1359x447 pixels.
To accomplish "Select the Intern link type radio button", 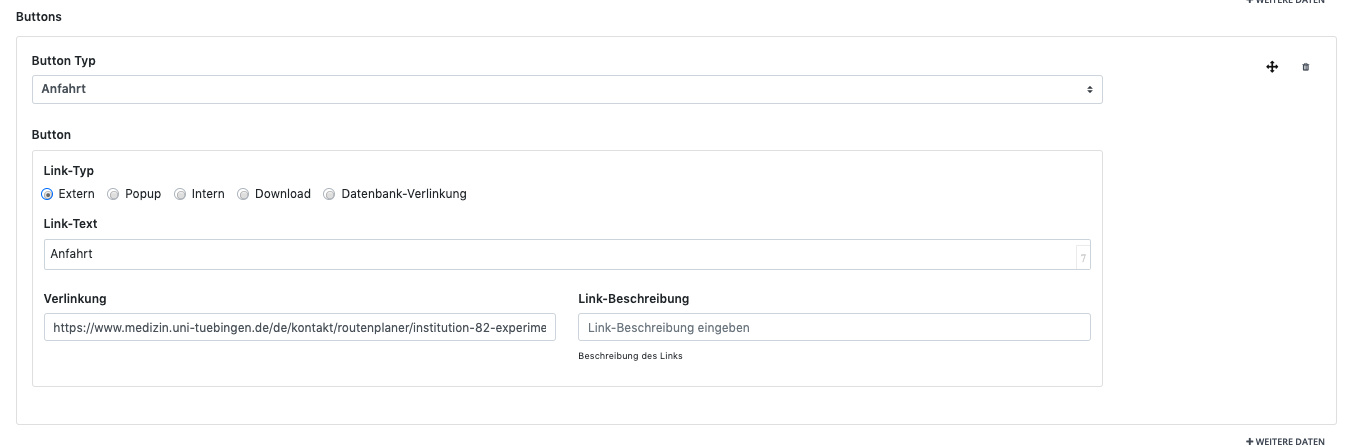I will coord(180,194).
